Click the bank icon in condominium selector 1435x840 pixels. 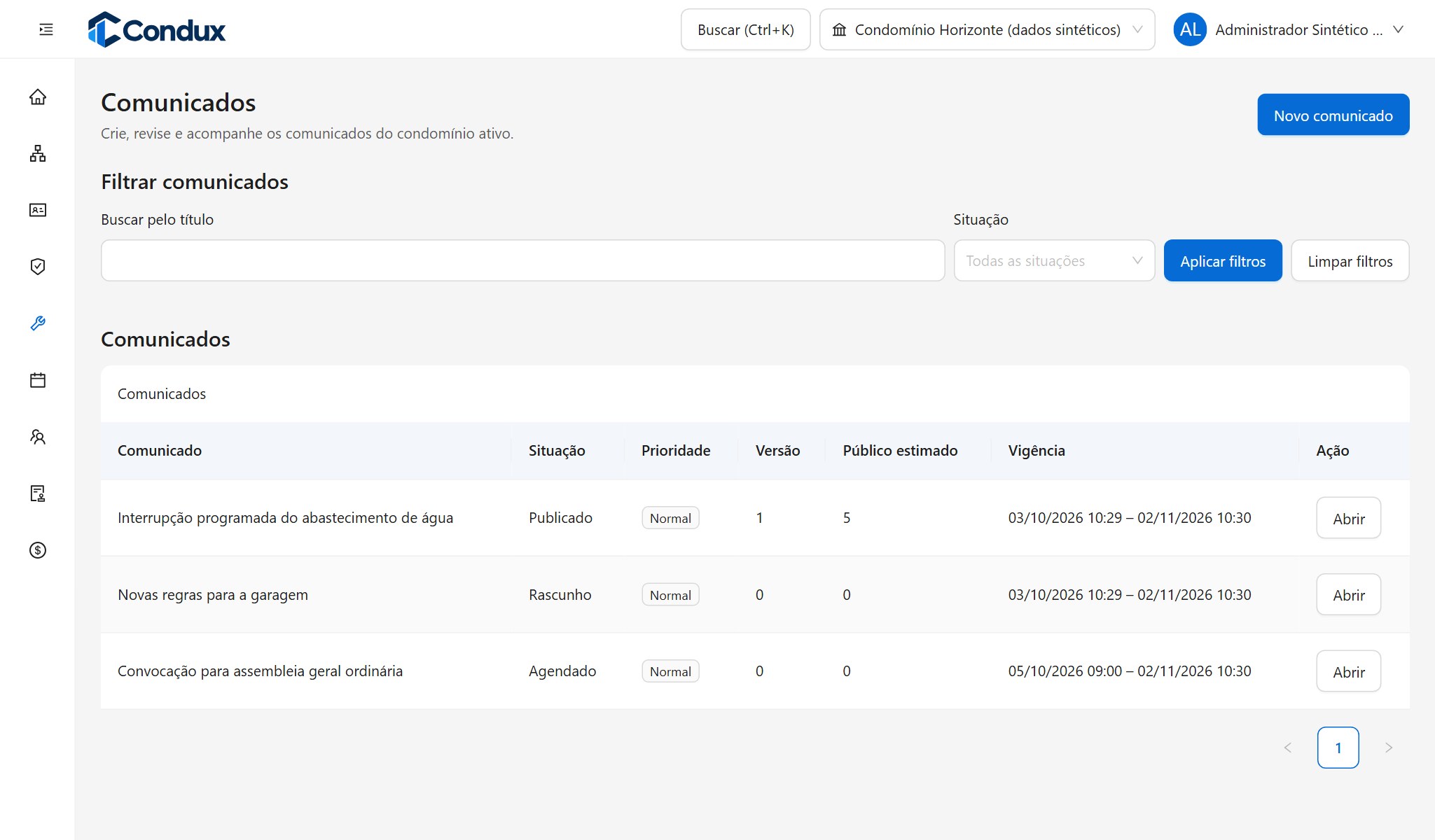(x=839, y=29)
